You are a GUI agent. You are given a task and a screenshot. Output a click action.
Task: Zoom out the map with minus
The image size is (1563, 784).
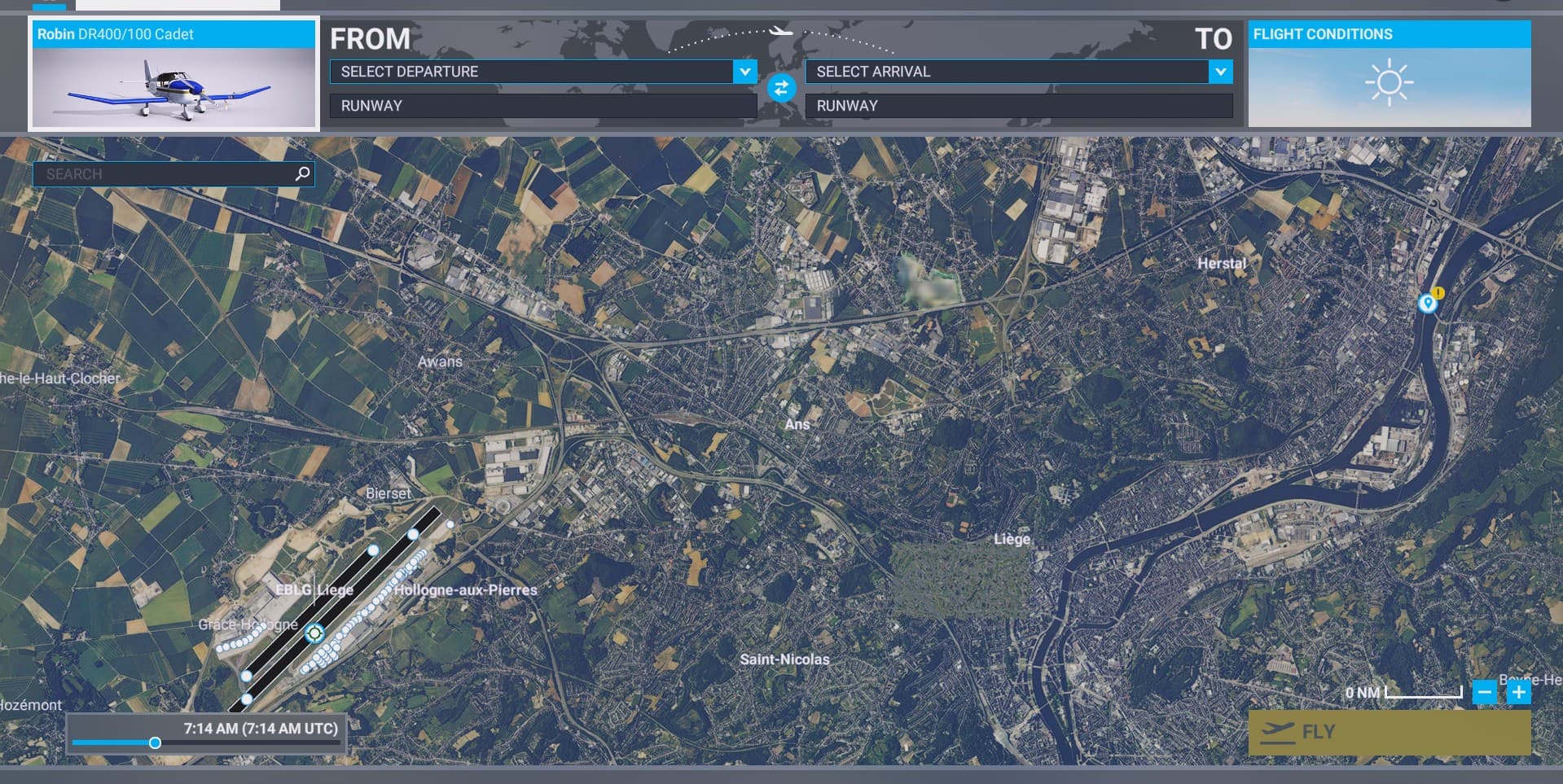coord(1485,692)
